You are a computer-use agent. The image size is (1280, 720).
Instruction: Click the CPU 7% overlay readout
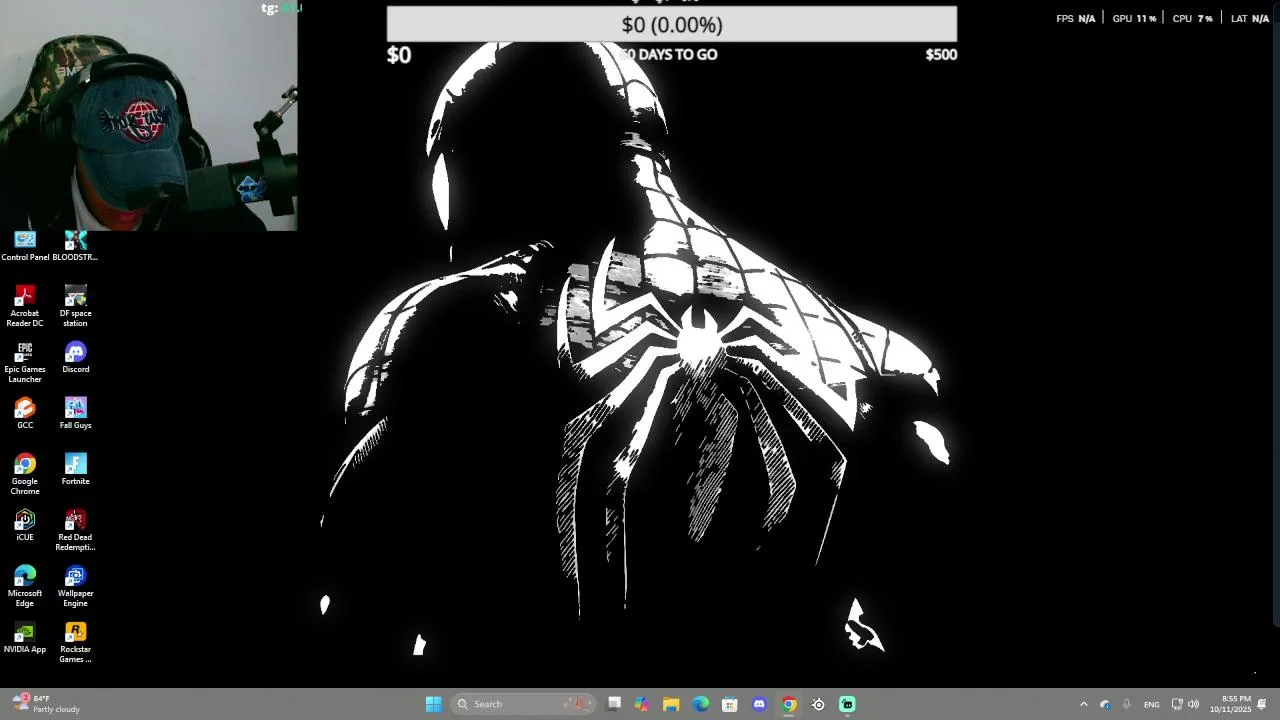click(1192, 18)
